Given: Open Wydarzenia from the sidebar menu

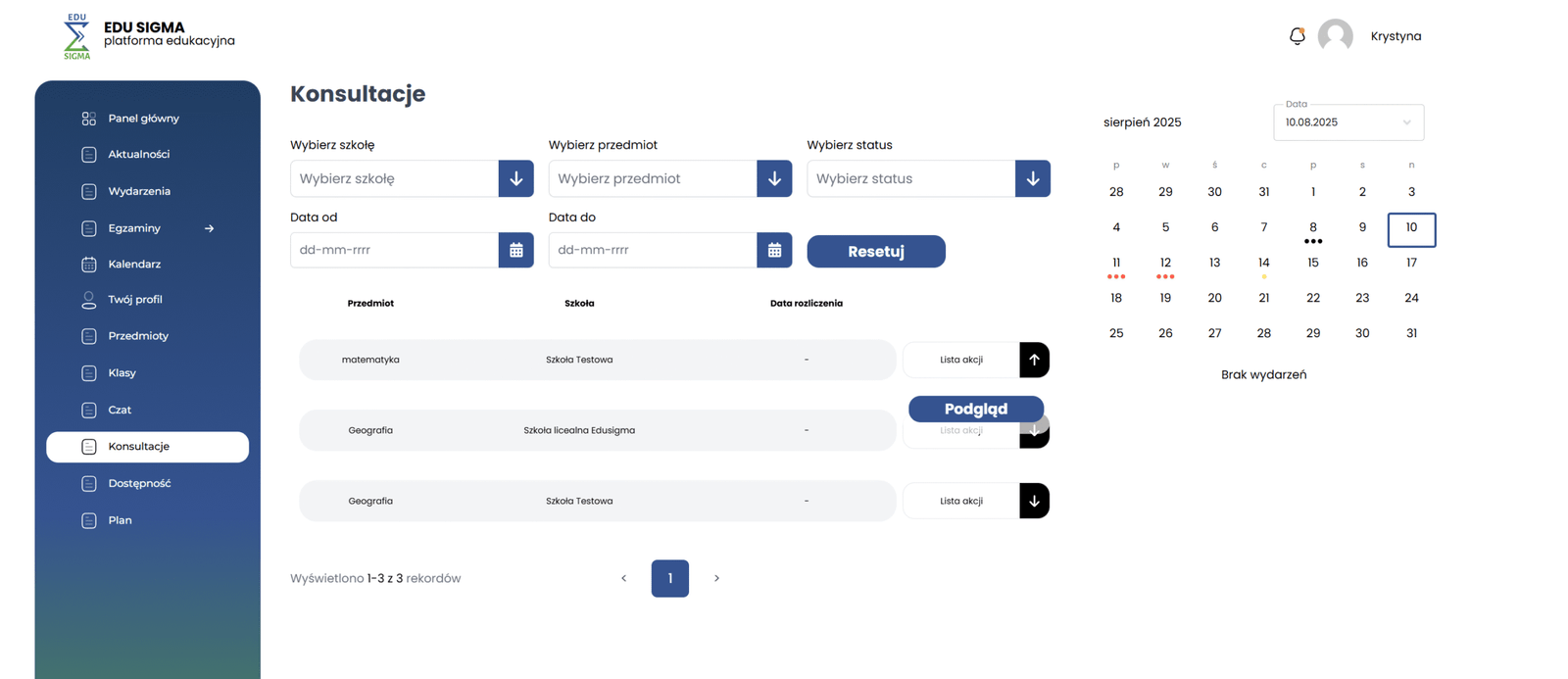Looking at the screenshot, I should (x=138, y=191).
